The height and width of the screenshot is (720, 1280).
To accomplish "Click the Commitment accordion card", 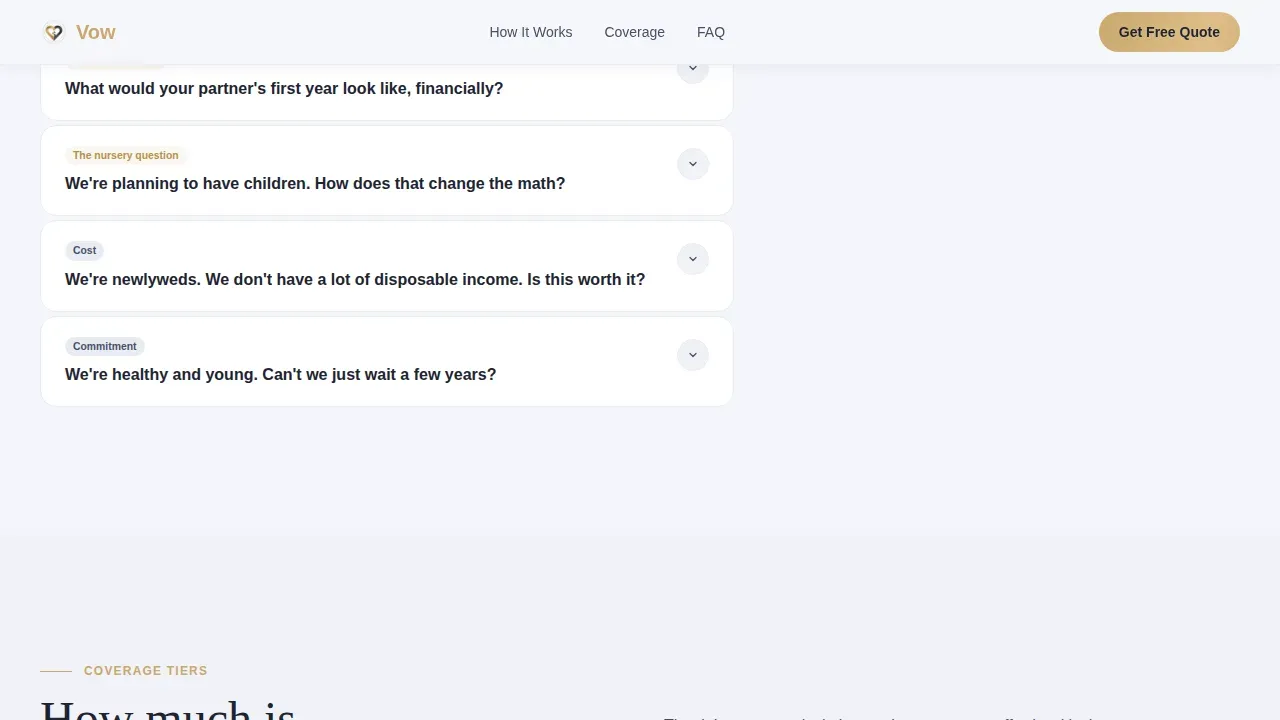I will pyautogui.click(x=387, y=361).
